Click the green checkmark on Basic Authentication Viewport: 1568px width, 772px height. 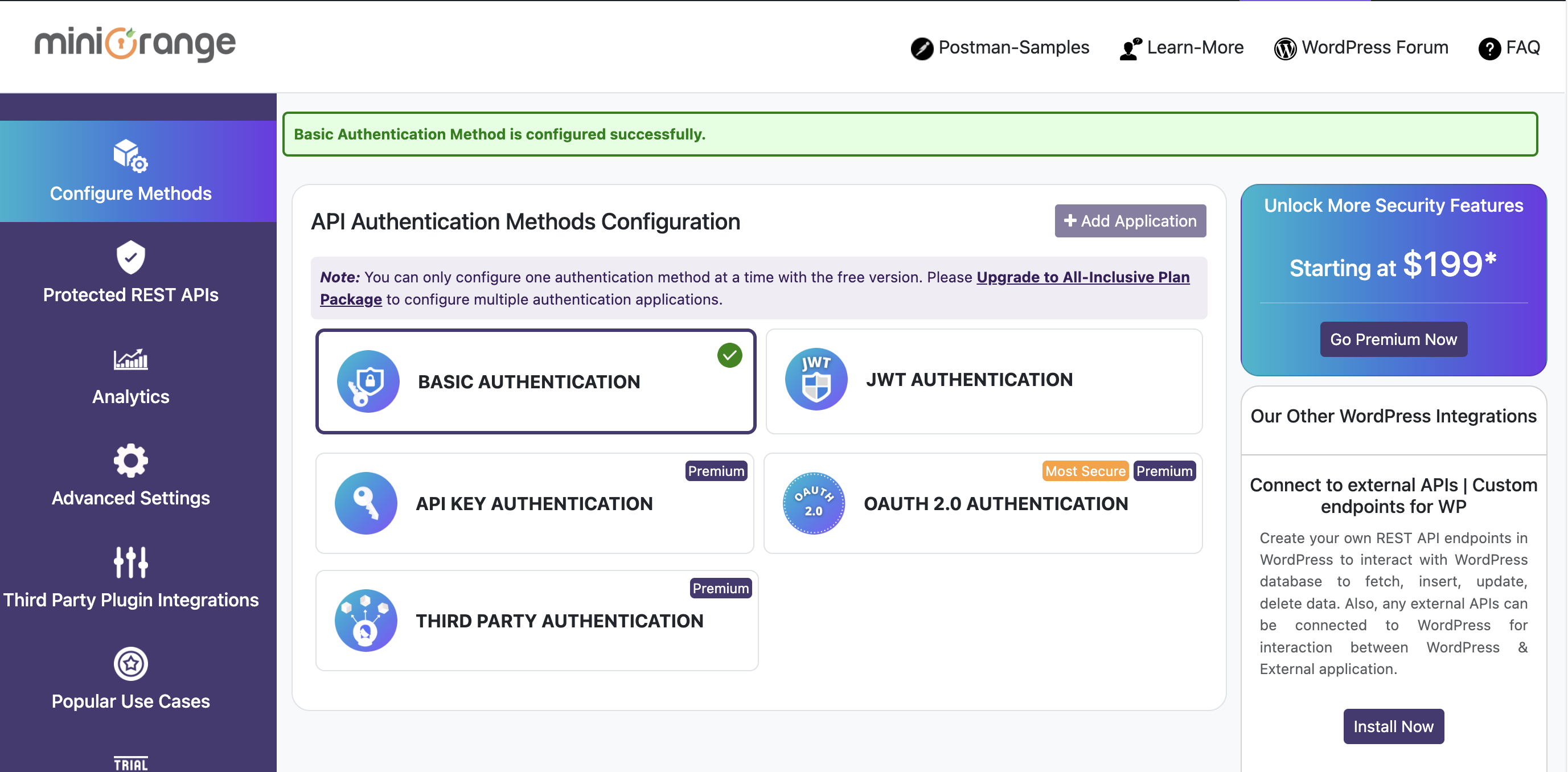coord(729,355)
